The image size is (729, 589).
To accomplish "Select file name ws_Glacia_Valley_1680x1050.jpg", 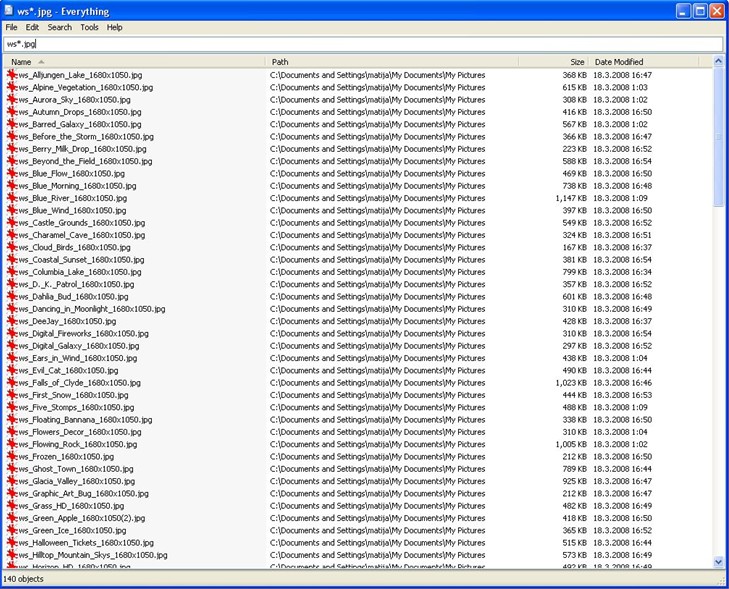I will 77,482.
